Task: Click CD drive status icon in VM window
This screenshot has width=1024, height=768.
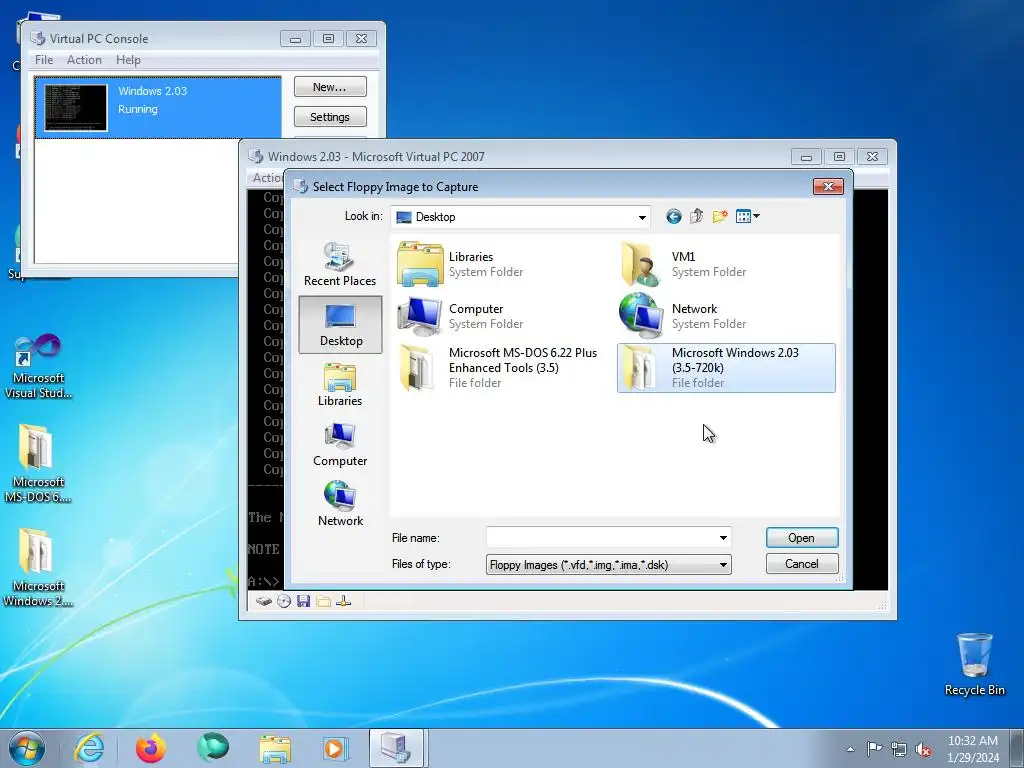Action: point(283,601)
